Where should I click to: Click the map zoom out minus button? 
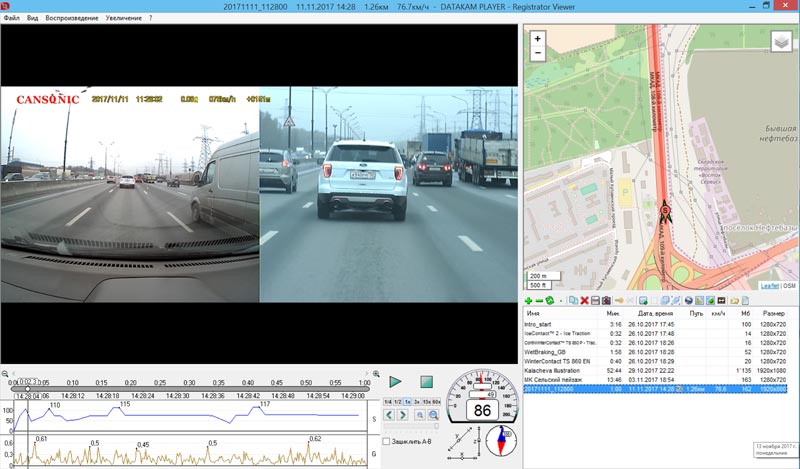538,56
